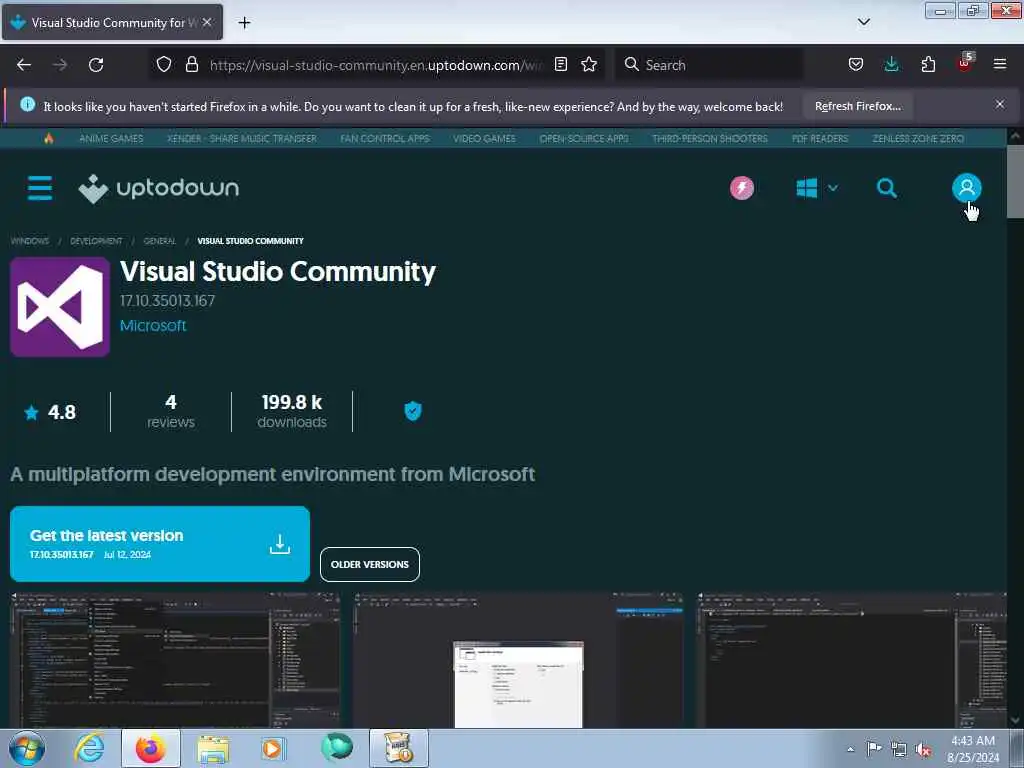The height and width of the screenshot is (768, 1024).
Task: Open PDF READERS link
Action: pos(820,138)
